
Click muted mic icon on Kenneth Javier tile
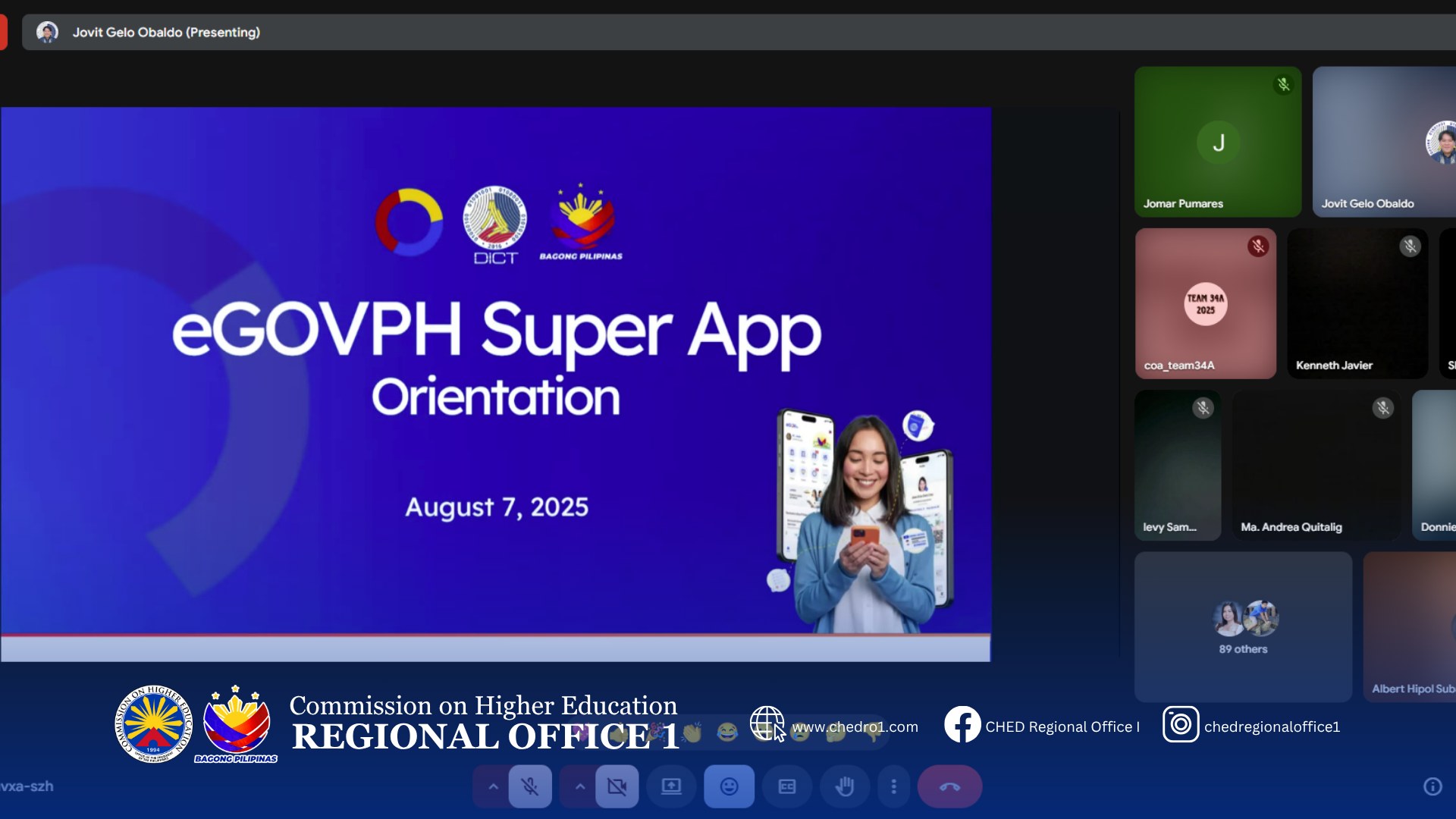point(1410,246)
